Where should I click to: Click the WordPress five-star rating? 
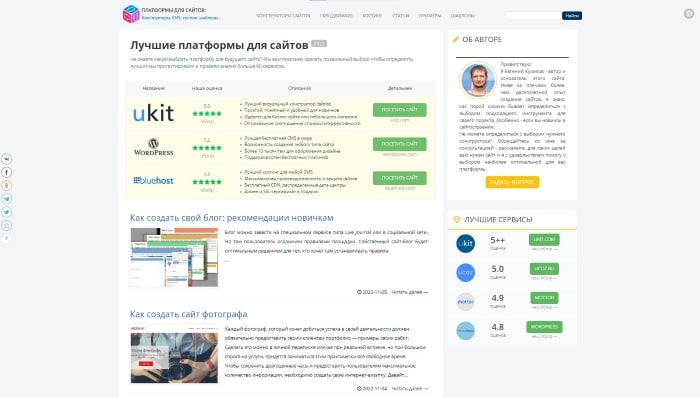207,148
